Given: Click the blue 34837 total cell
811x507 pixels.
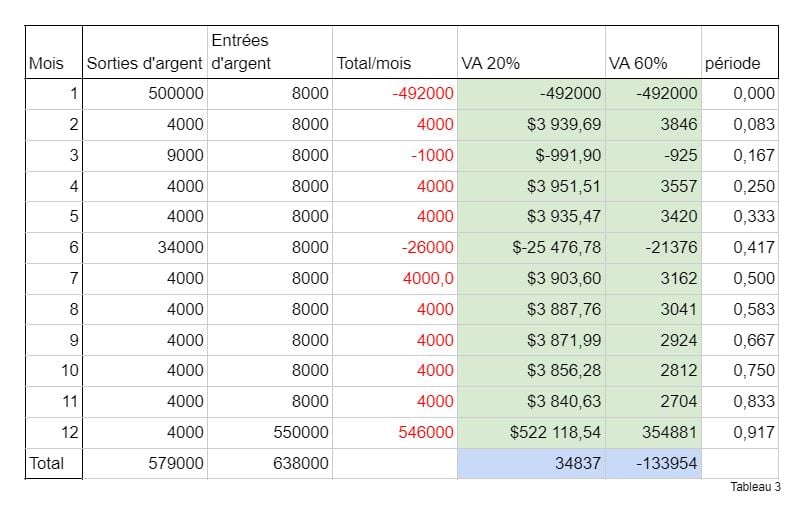Looking at the screenshot, I should pos(530,463).
